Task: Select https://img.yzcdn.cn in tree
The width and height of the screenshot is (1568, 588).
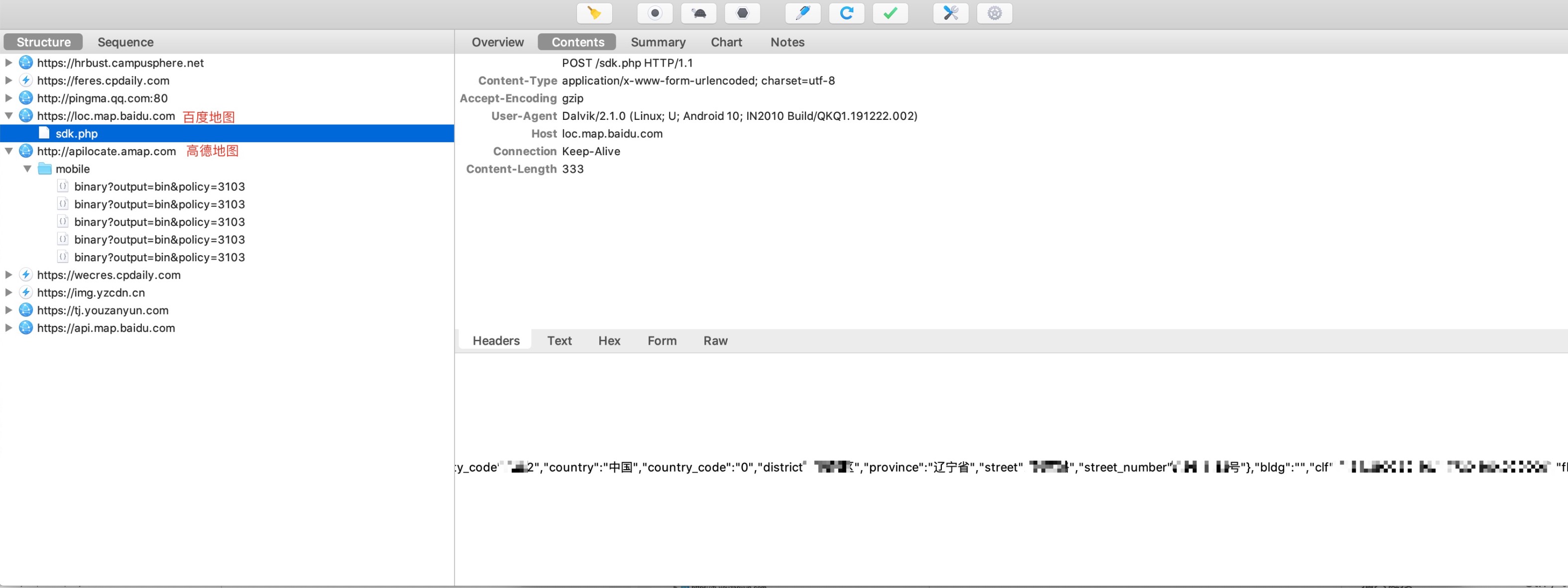Action: [91, 293]
